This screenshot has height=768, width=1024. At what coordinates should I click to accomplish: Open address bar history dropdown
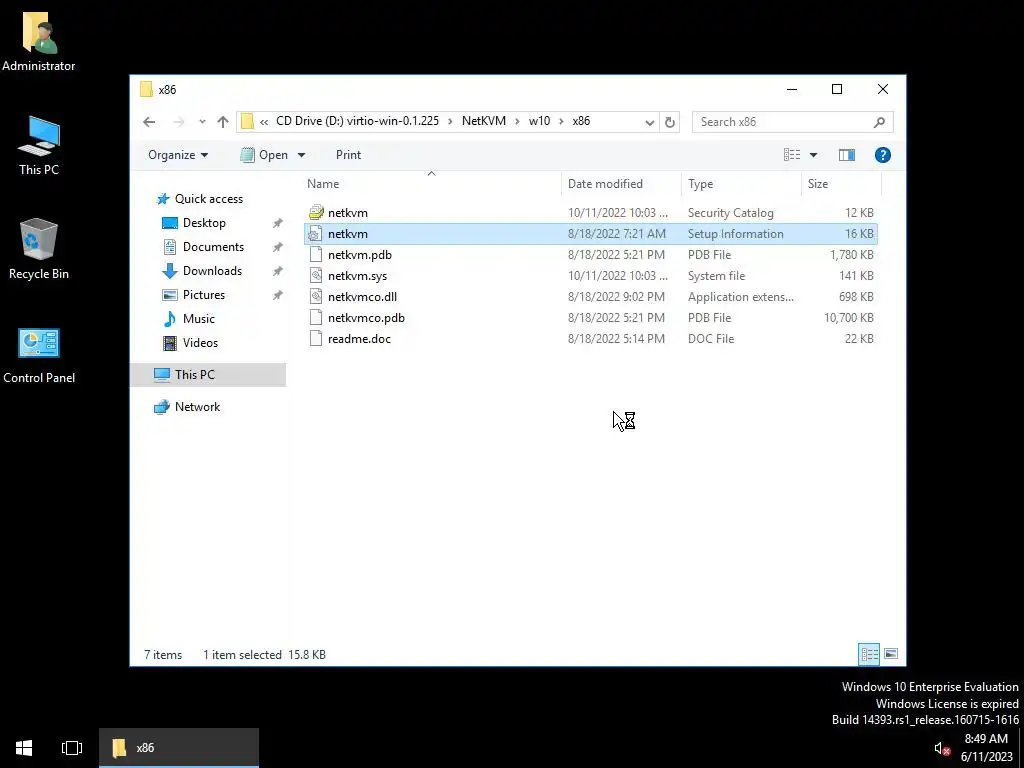[649, 122]
